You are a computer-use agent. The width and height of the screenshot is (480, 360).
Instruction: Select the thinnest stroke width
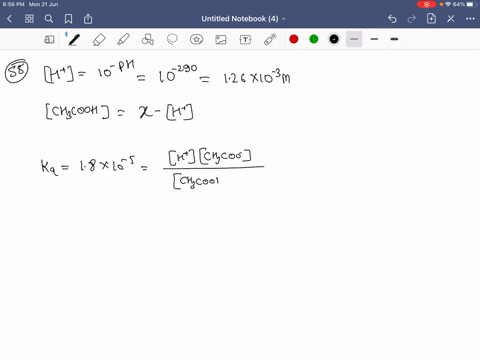(x=354, y=39)
